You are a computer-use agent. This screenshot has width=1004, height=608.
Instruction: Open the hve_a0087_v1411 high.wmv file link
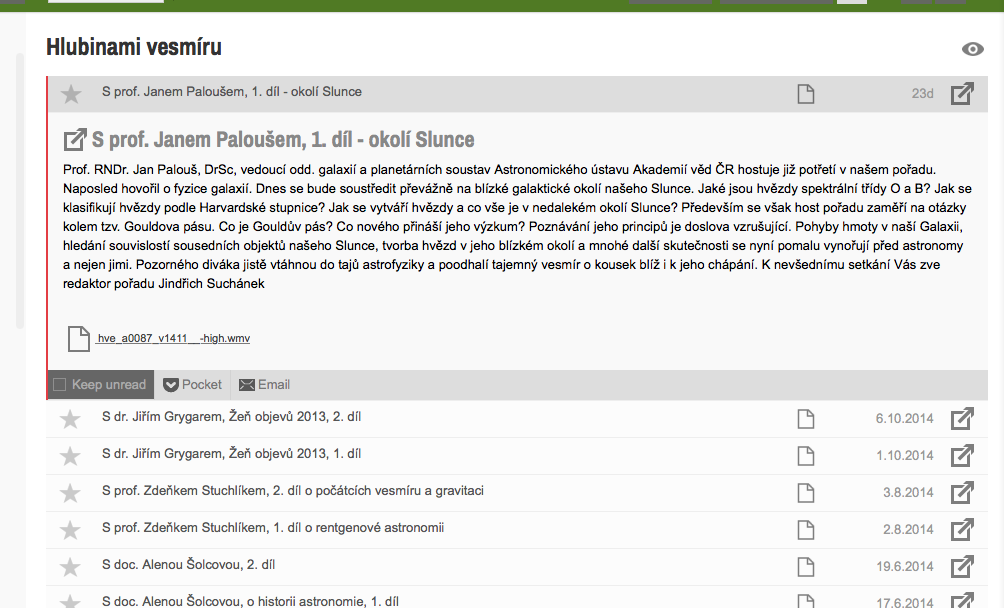coord(173,339)
